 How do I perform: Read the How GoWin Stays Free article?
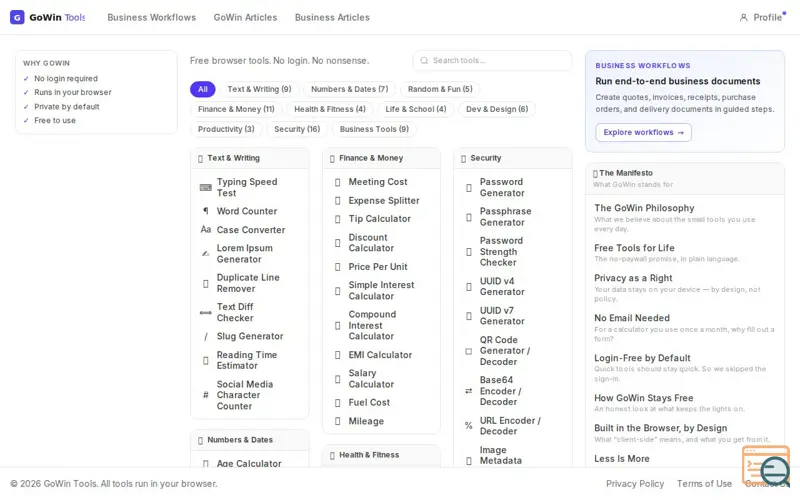click(x=643, y=398)
